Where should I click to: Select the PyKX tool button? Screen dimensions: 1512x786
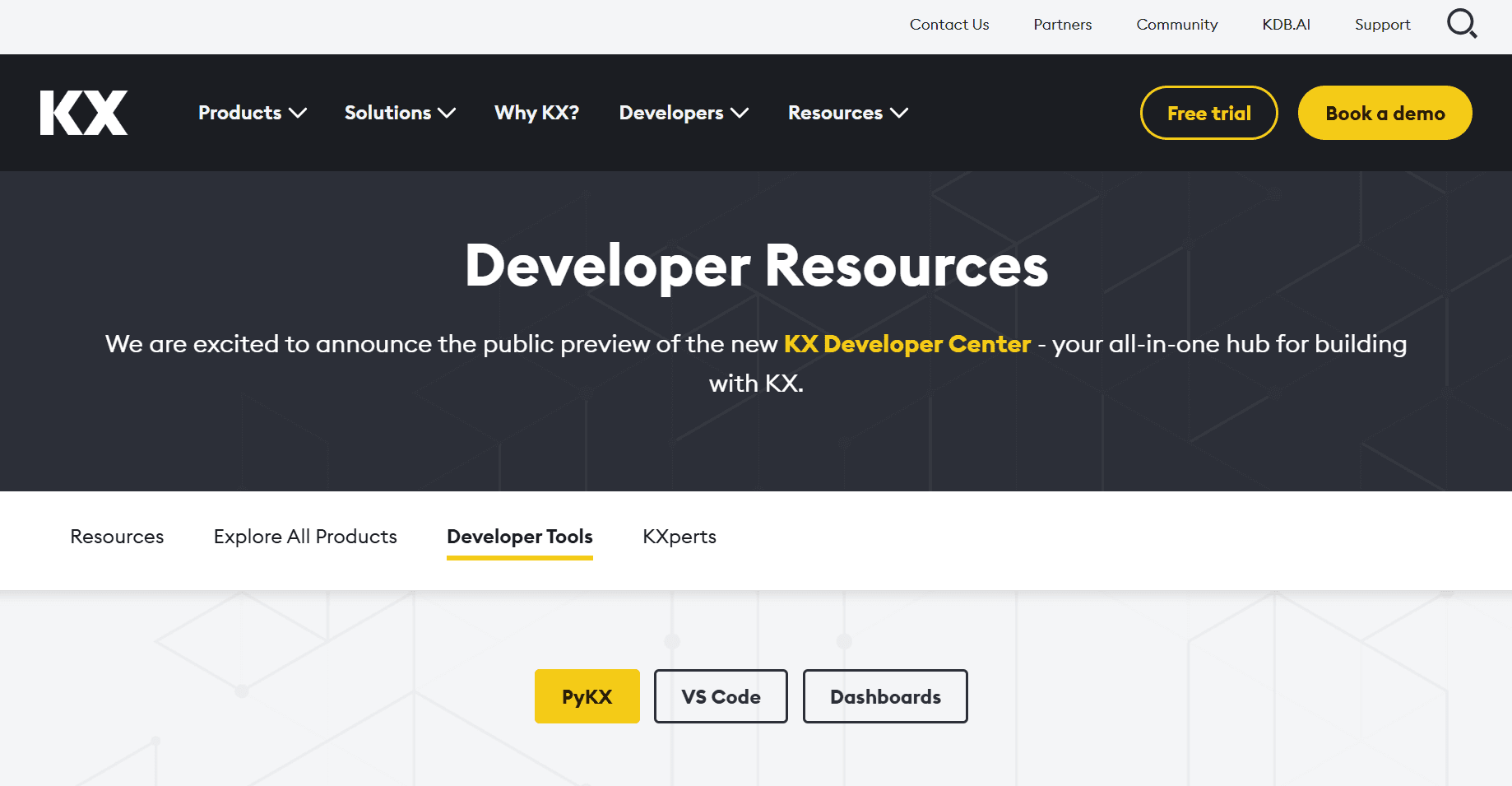(x=587, y=696)
